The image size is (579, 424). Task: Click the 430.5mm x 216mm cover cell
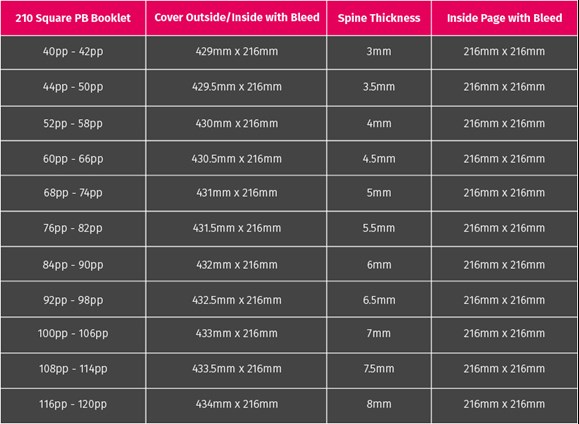(x=236, y=159)
